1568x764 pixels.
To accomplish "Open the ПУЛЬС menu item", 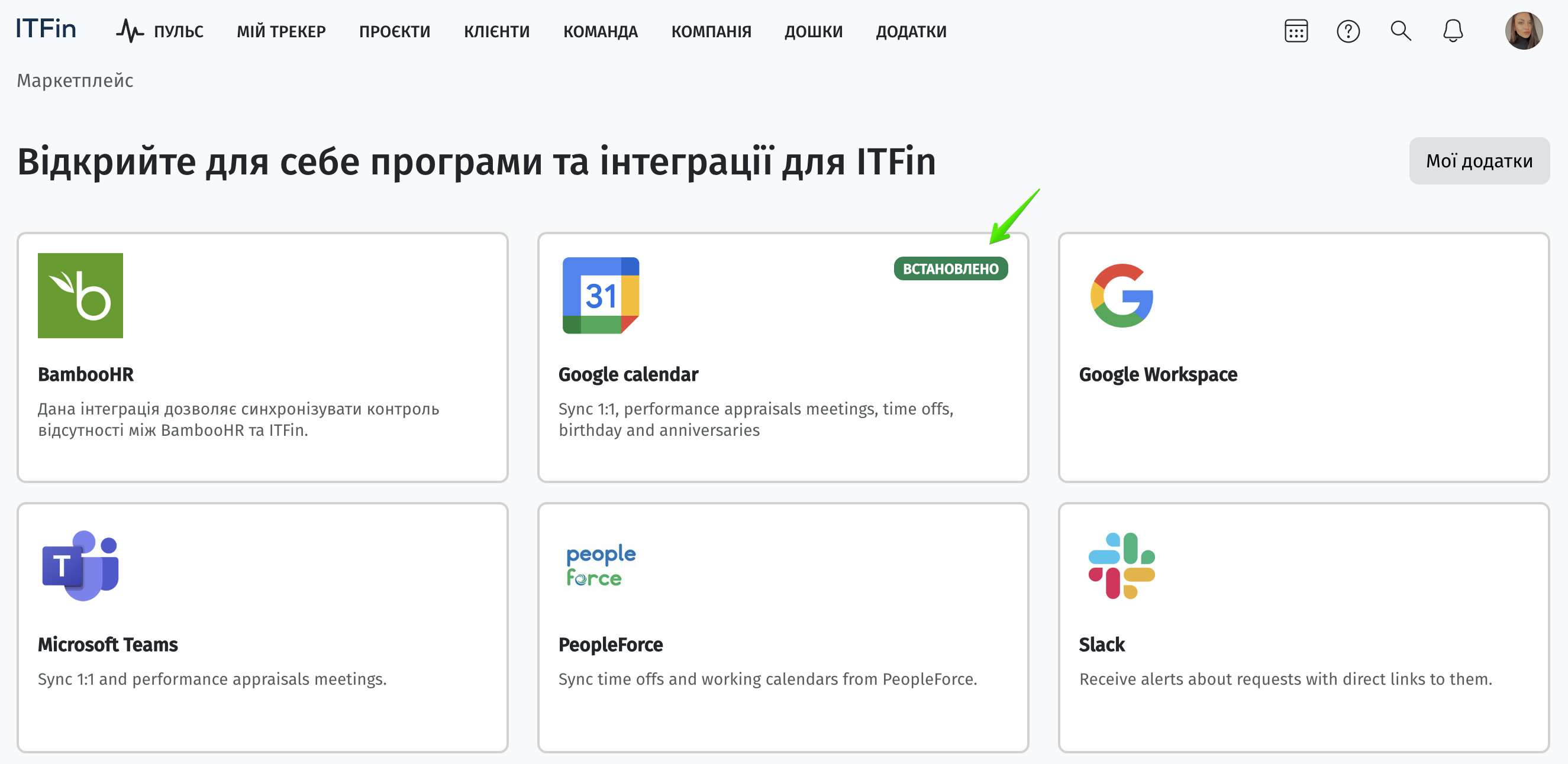I will pyautogui.click(x=178, y=31).
